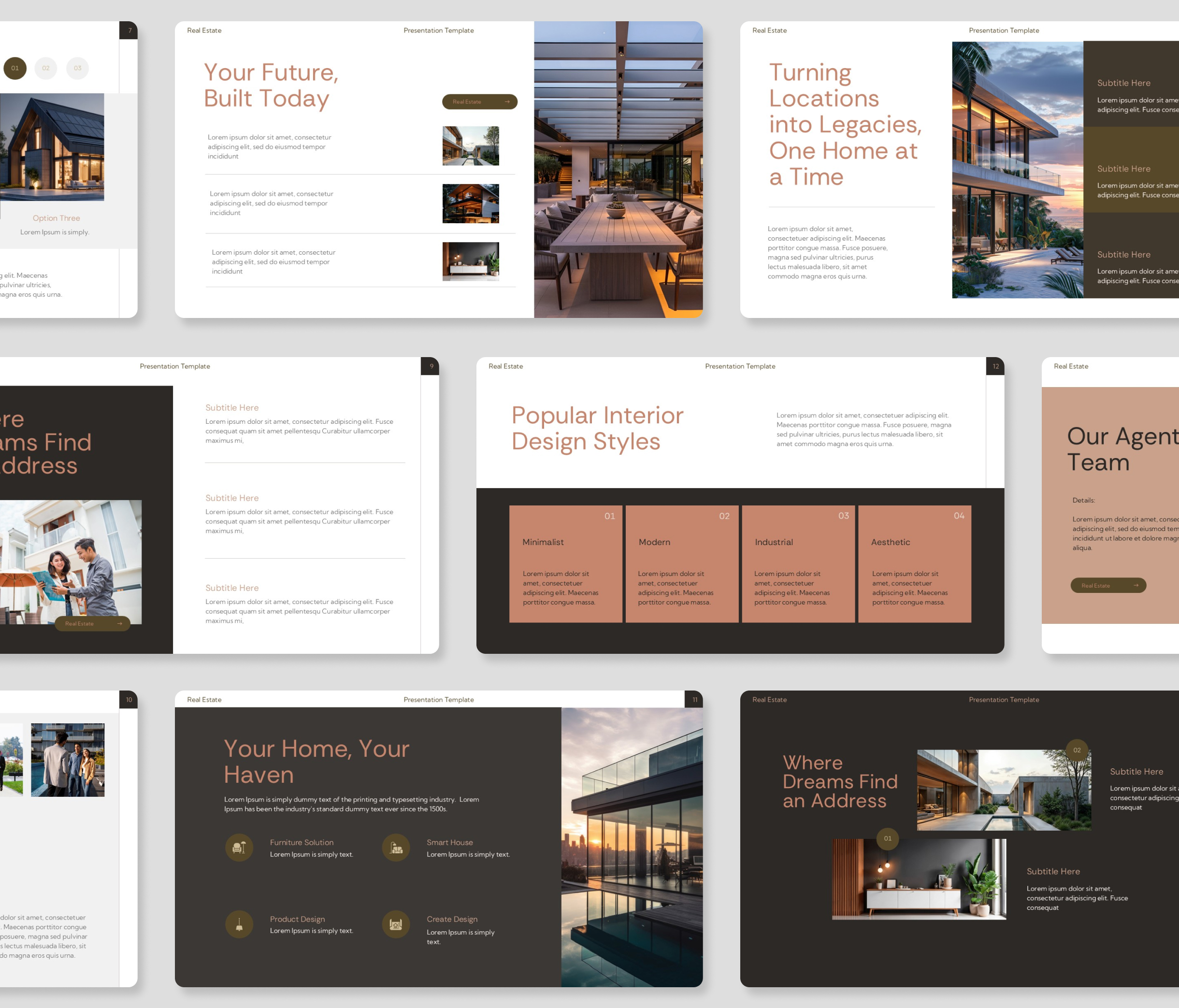Click the Smart House sofa-and-lamp icon

[396, 848]
